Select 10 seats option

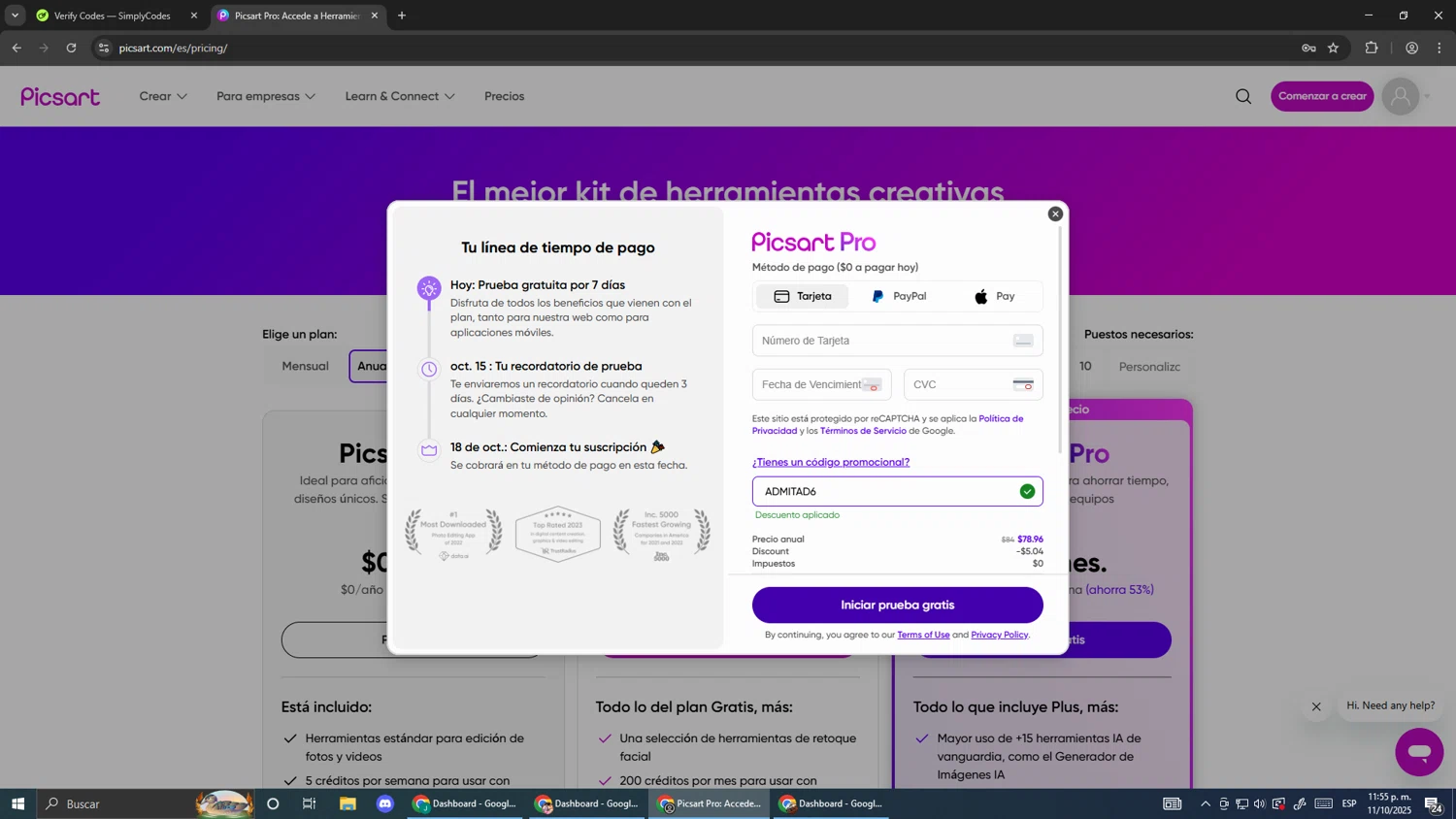(x=1085, y=366)
